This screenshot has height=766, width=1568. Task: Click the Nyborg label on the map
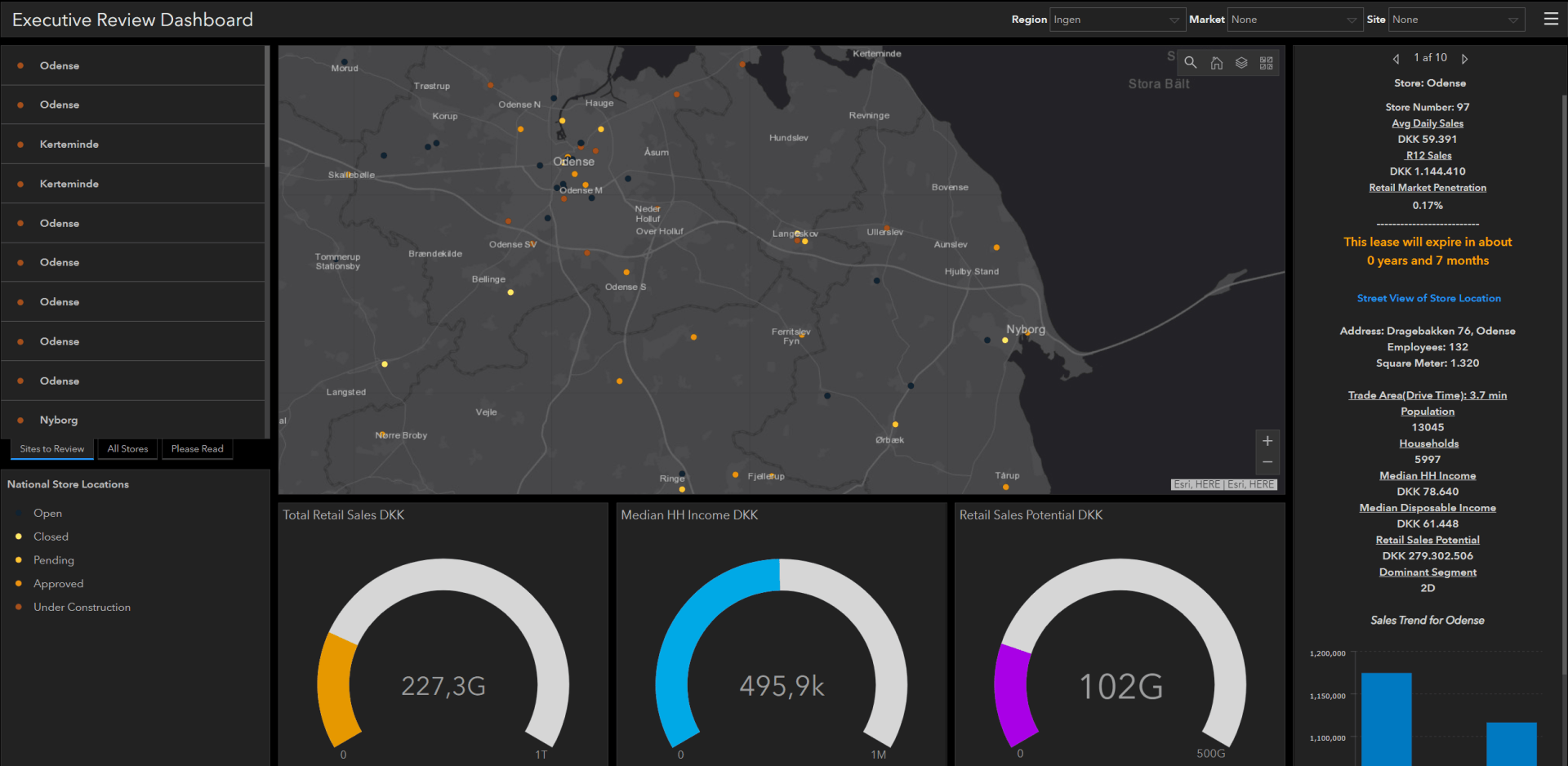coord(1026,329)
